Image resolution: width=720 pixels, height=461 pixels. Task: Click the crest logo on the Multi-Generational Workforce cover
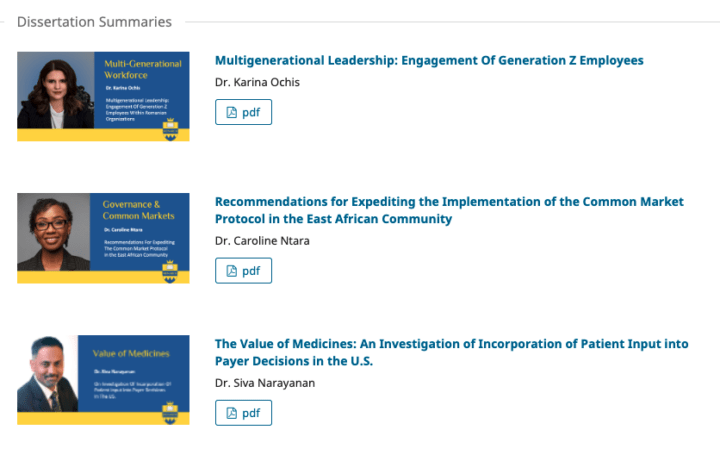click(x=170, y=129)
